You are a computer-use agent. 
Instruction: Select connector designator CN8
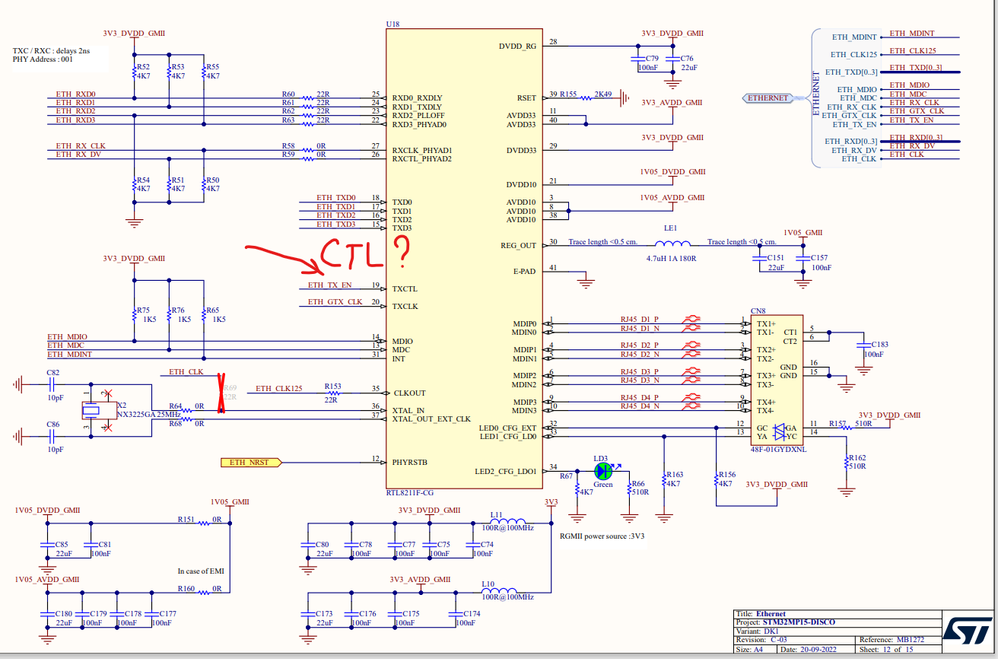coord(758,311)
